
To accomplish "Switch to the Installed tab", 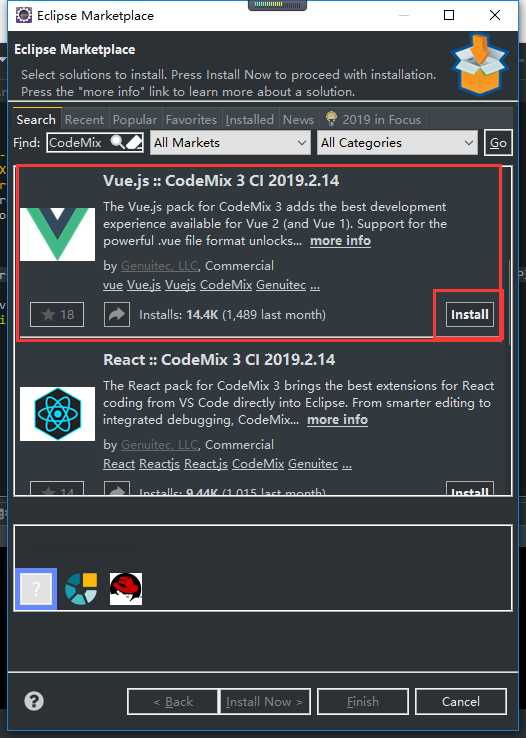I will (x=249, y=120).
